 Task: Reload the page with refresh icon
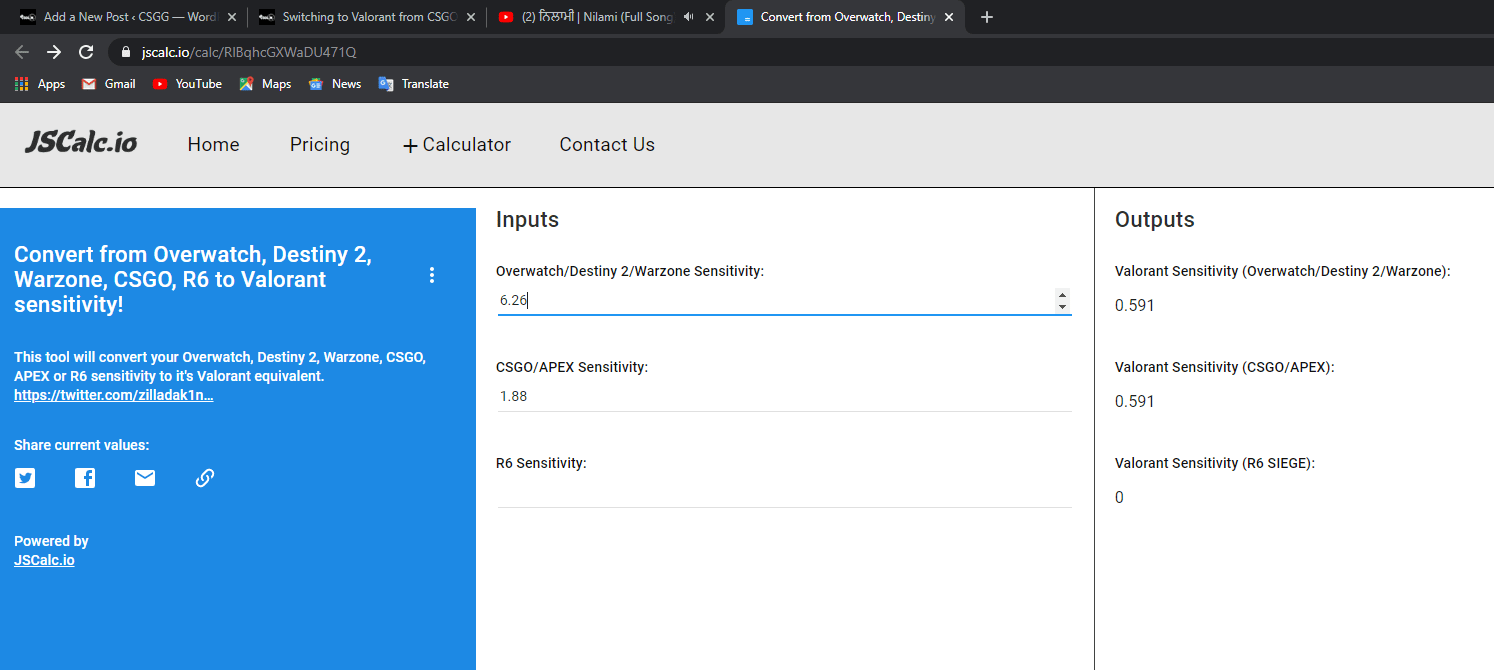click(86, 52)
